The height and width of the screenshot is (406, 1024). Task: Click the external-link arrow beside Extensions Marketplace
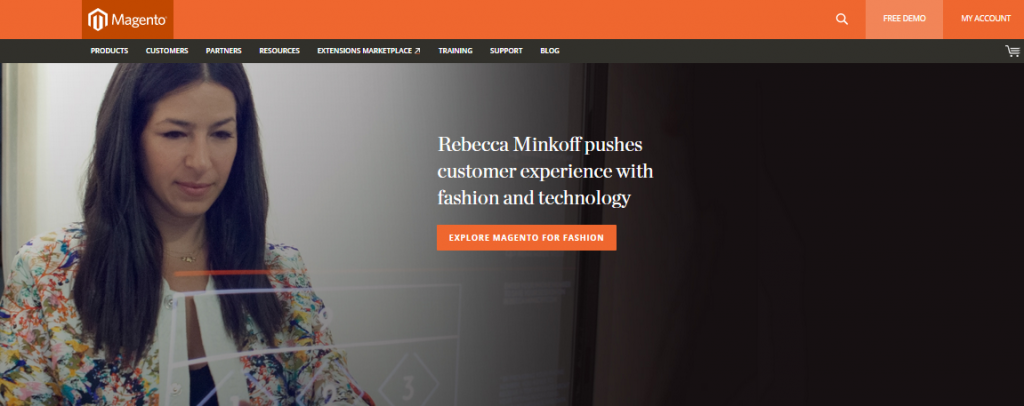tap(417, 51)
